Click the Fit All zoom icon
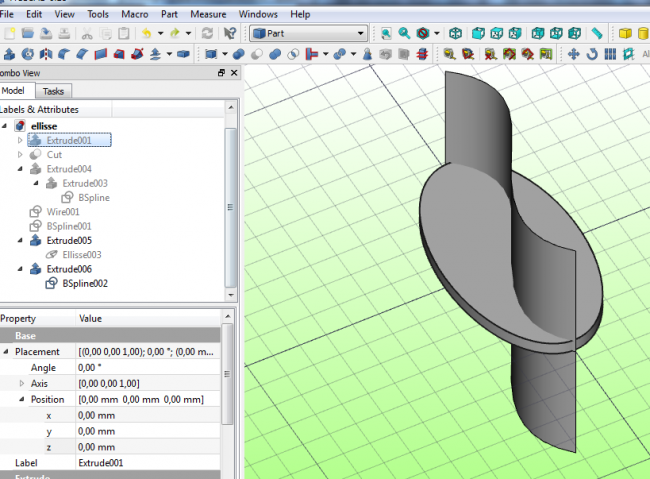The image size is (650, 479). 385,33
